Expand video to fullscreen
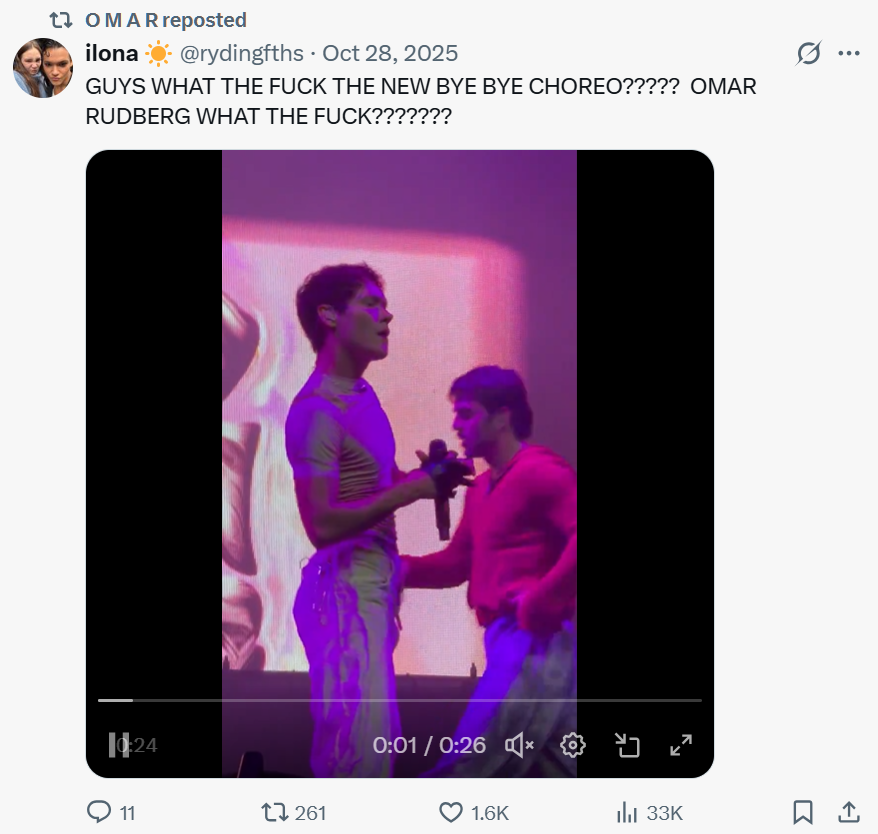Image resolution: width=878 pixels, height=834 pixels. click(681, 745)
